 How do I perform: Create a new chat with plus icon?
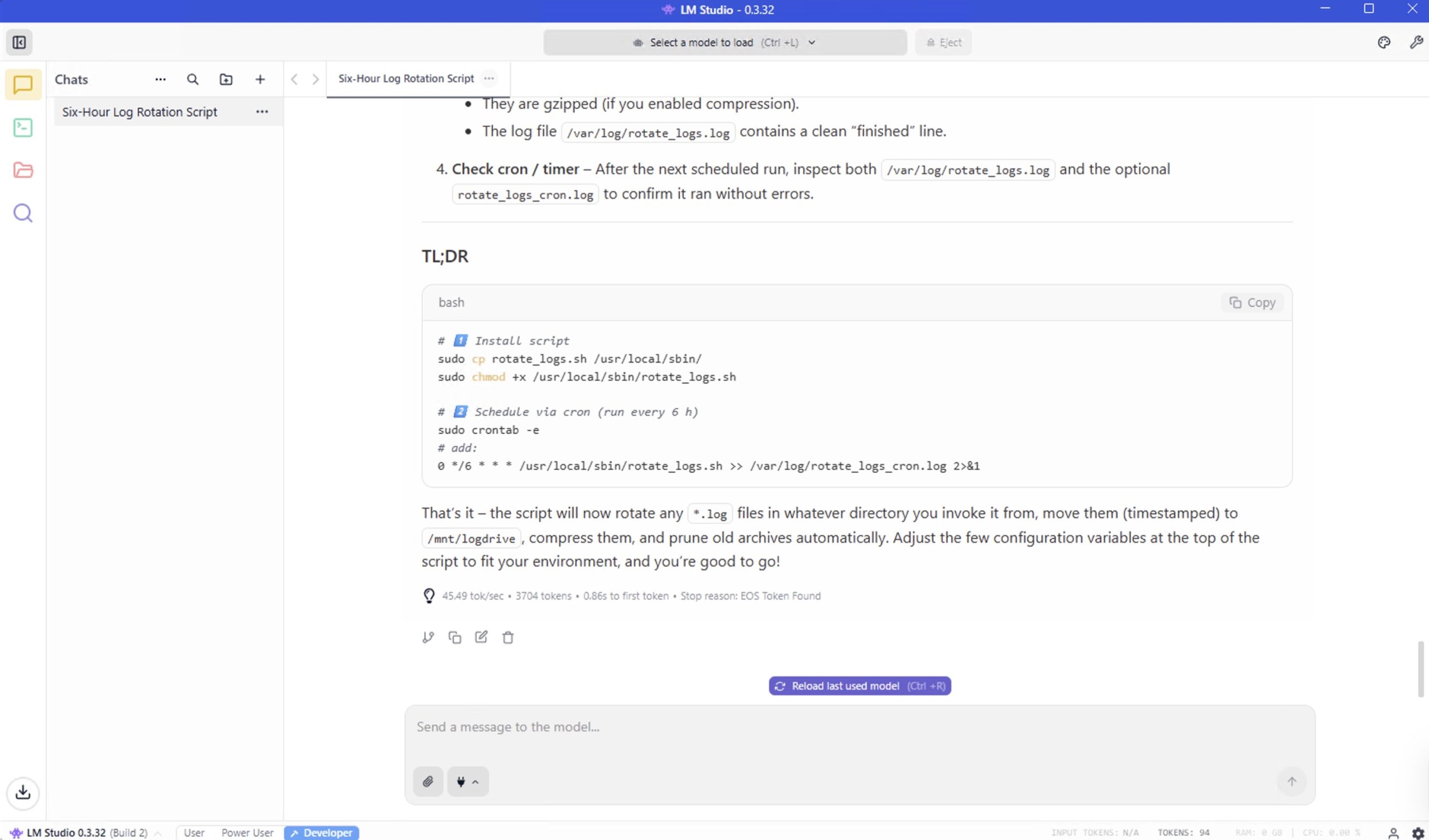tap(260, 79)
